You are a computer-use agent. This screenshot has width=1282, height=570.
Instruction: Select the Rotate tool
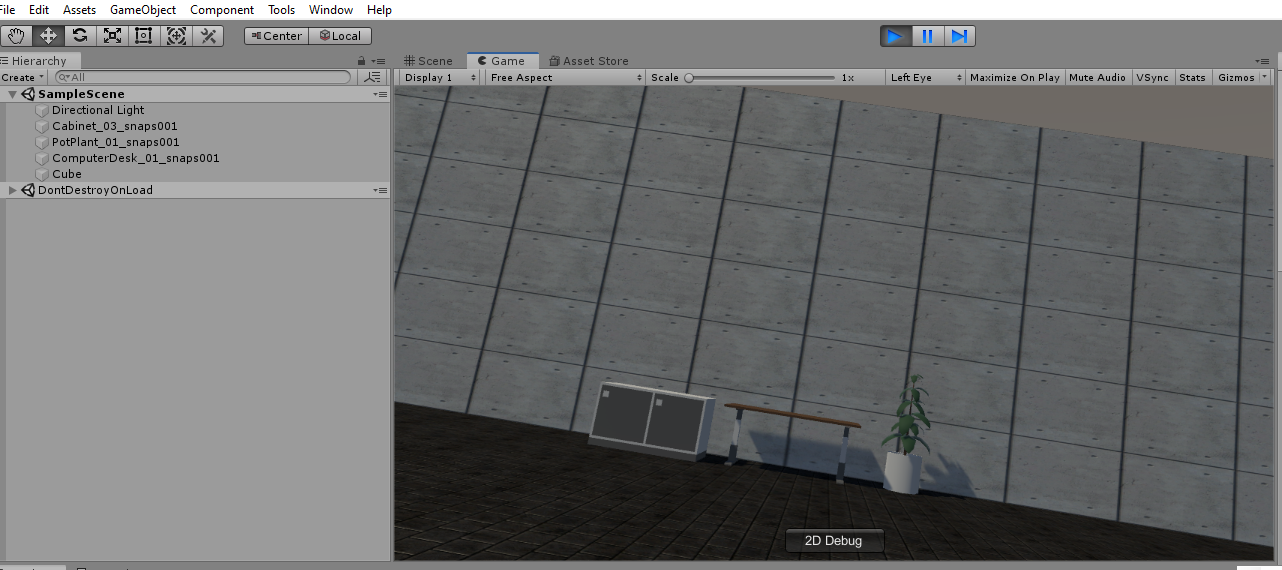(80, 35)
